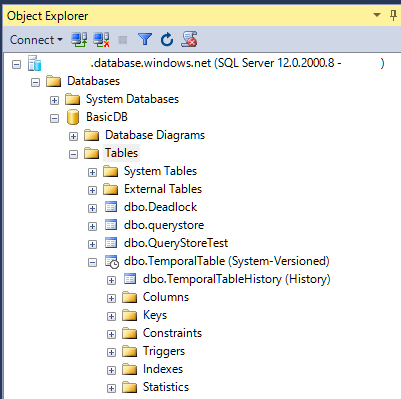Select the BasicDB database
The width and height of the screenshot is (401, 399).
[107, 117]
